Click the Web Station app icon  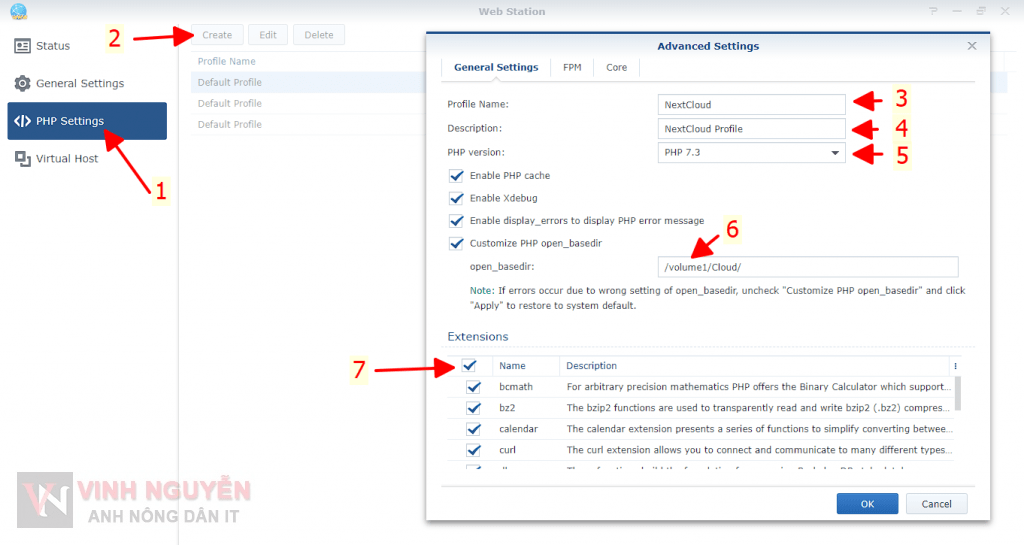click(x=18, y=12)
